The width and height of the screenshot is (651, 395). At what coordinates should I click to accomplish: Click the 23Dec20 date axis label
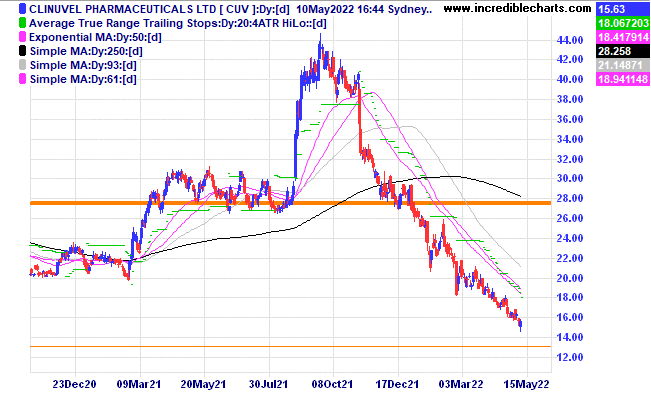click(x=74, y=384)
